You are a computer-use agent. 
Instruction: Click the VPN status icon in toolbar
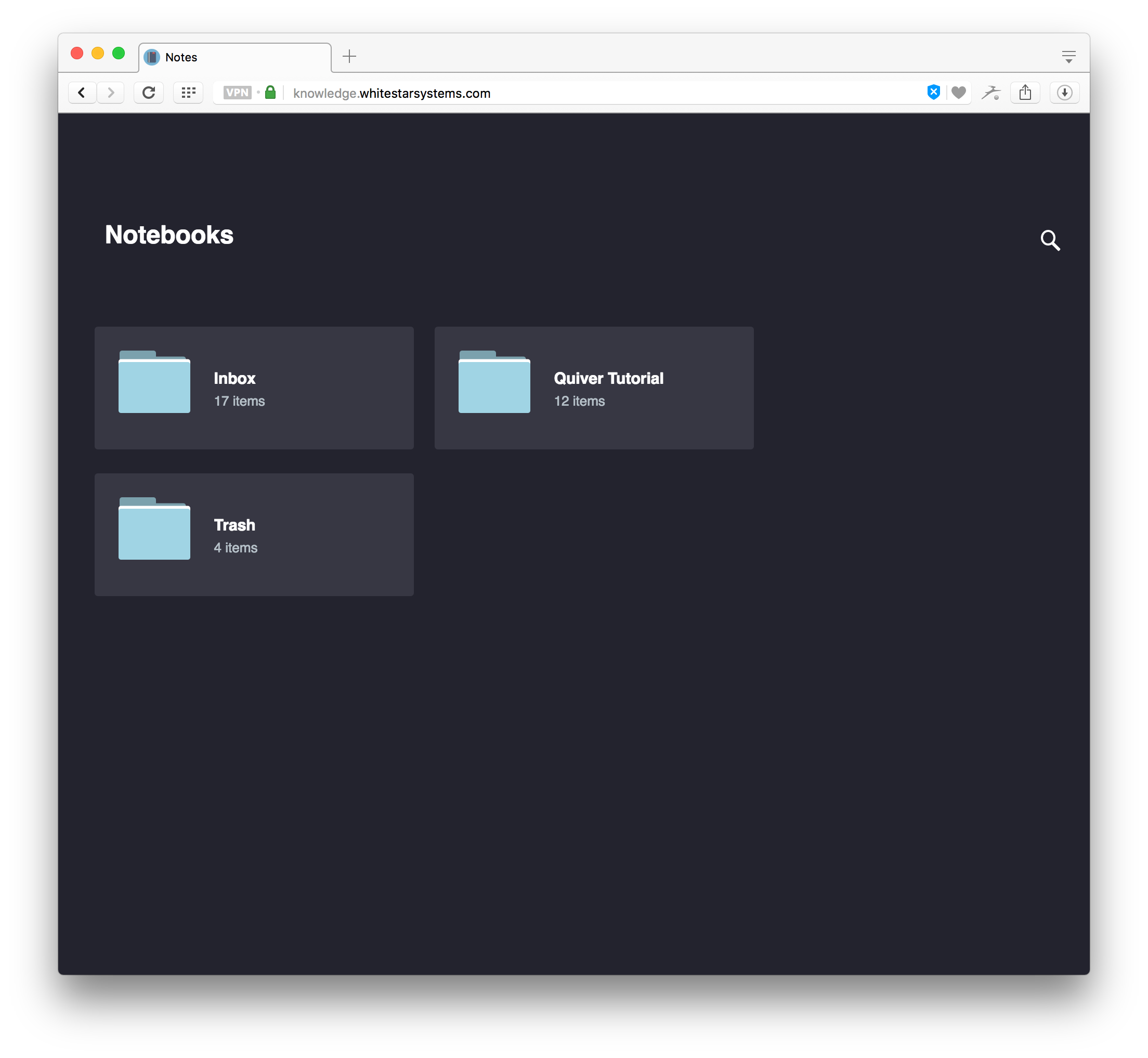coord(237,93)
